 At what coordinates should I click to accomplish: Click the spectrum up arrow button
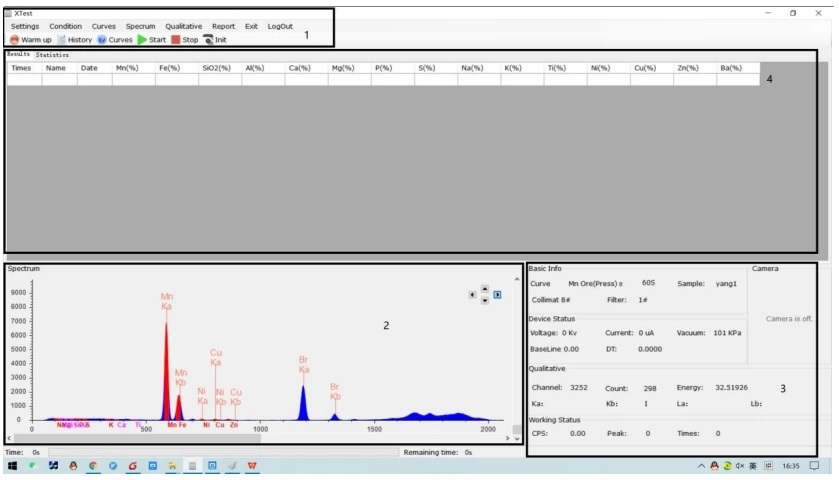[x=485, y=289]
